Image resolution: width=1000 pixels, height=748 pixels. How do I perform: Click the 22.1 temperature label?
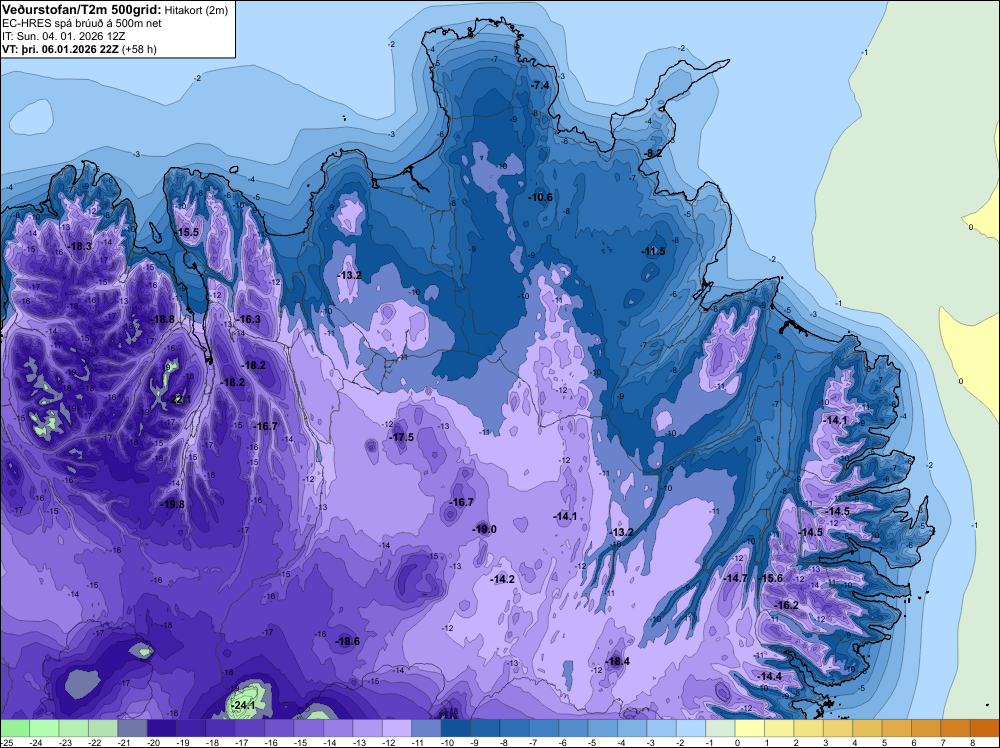point(180,399)
